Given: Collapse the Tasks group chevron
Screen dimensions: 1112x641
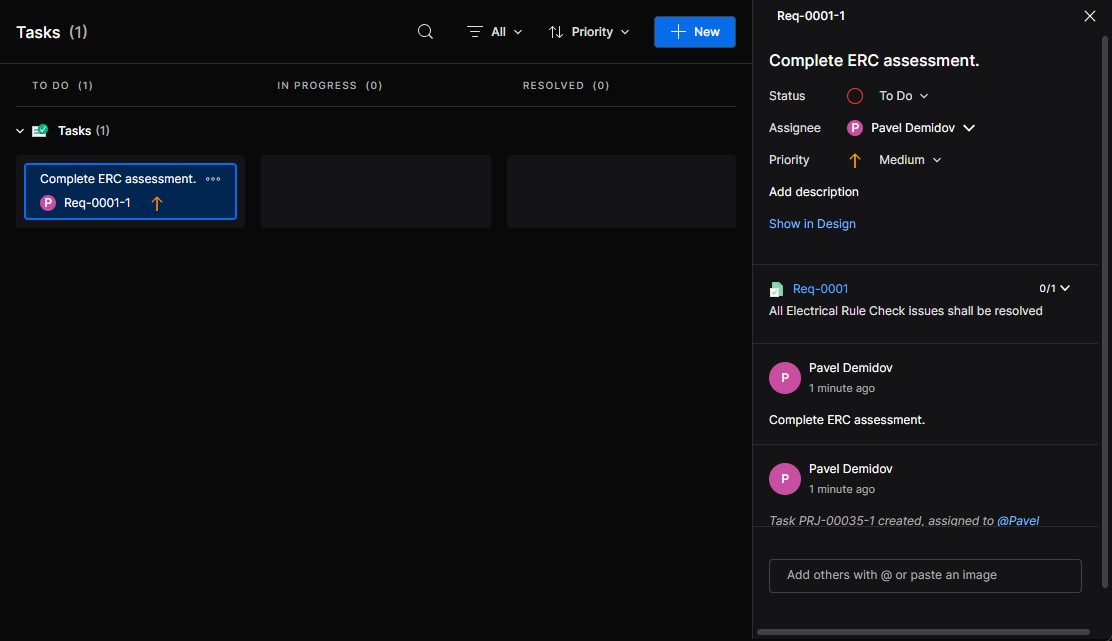Looking at the screenshot, I should 20,130.
